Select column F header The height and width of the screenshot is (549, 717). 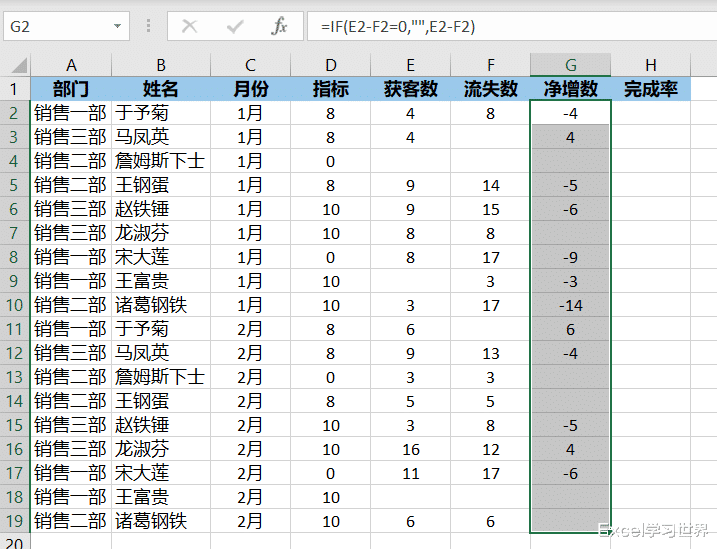(x=490, y=65)
